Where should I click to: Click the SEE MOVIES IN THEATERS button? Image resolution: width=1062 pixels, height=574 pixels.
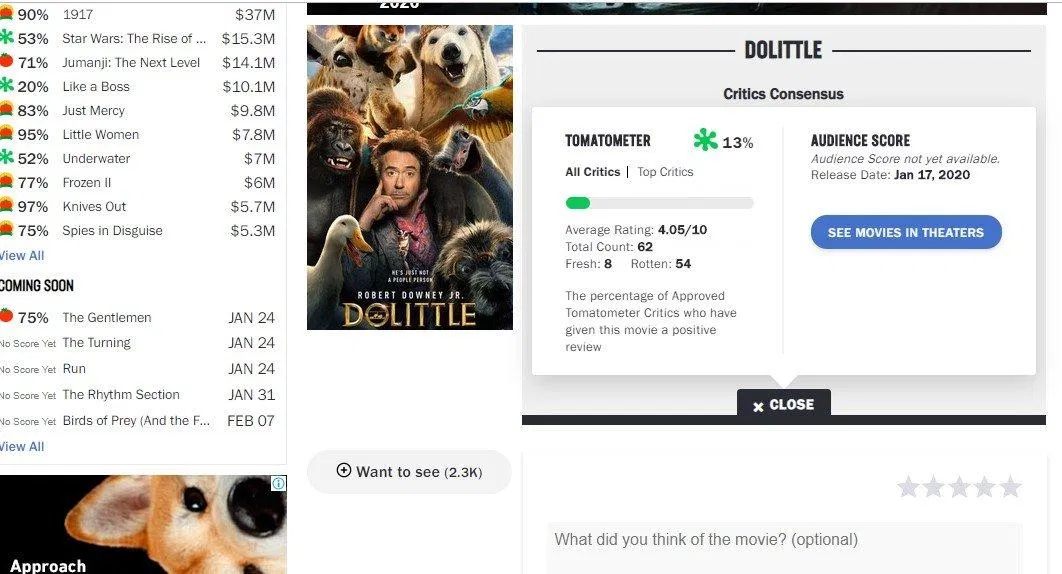click(906, 232)
